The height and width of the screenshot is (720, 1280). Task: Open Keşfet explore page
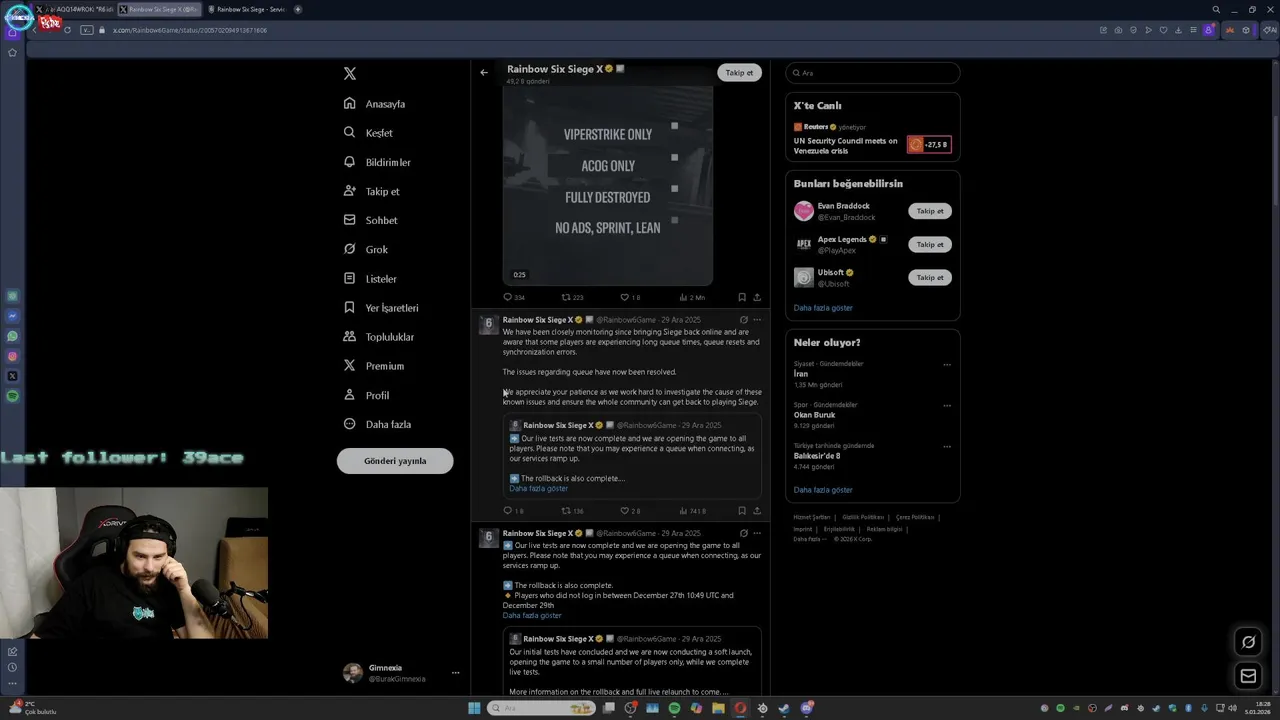tap(368, 133)
